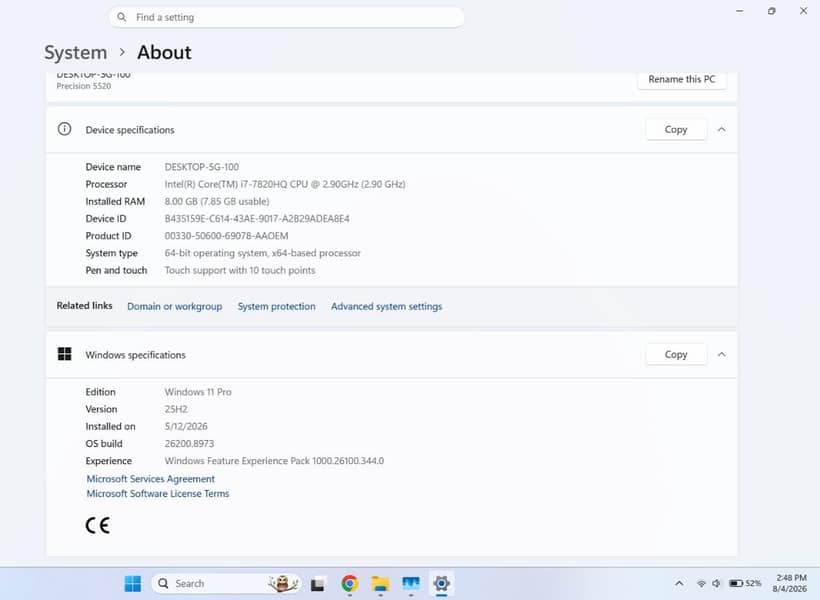Select Touch support with 10 touch points

(x=240, y=270)
